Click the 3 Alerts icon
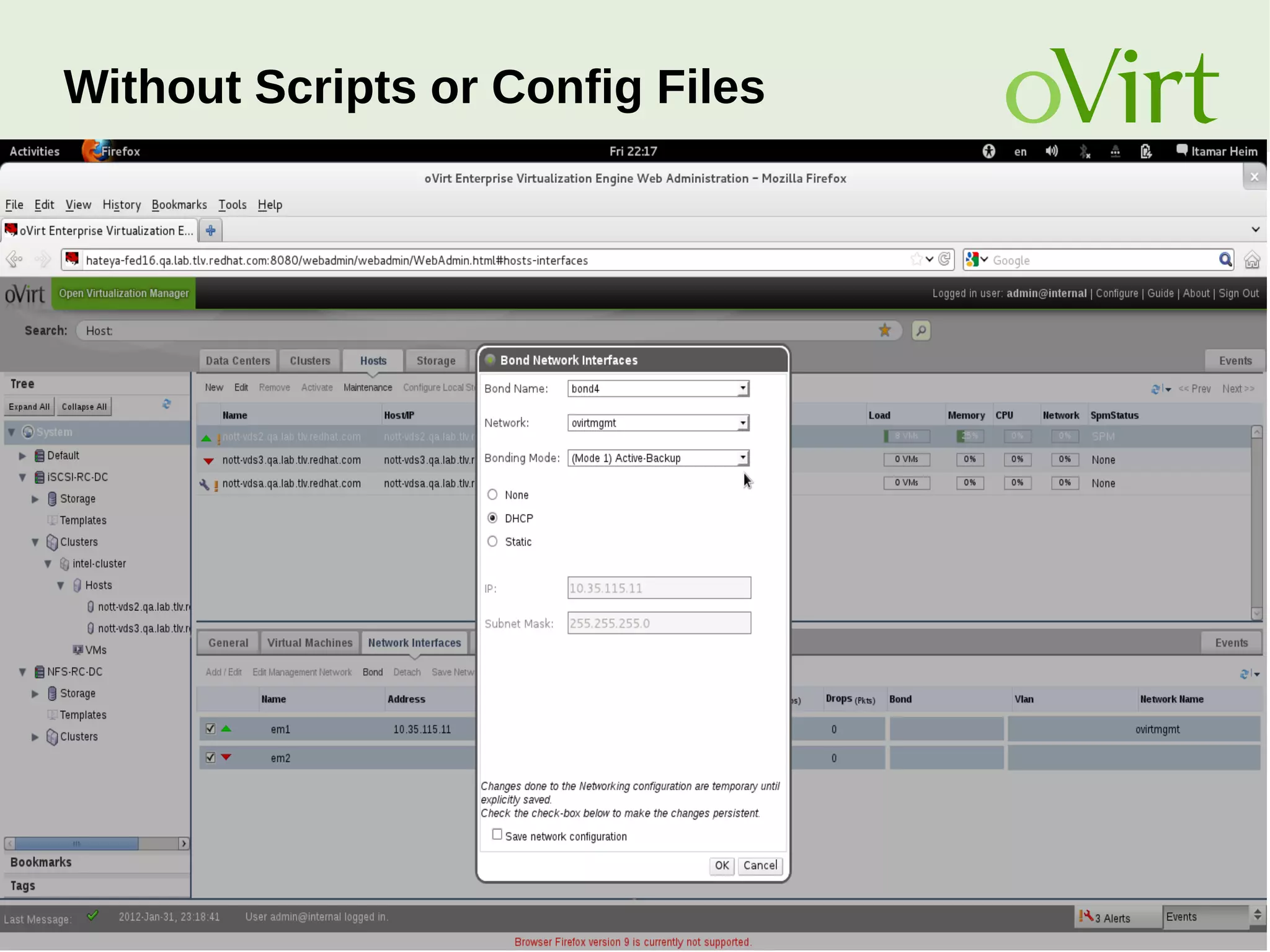Screen dimensions: 1270x952 (x=1086, y=916)
